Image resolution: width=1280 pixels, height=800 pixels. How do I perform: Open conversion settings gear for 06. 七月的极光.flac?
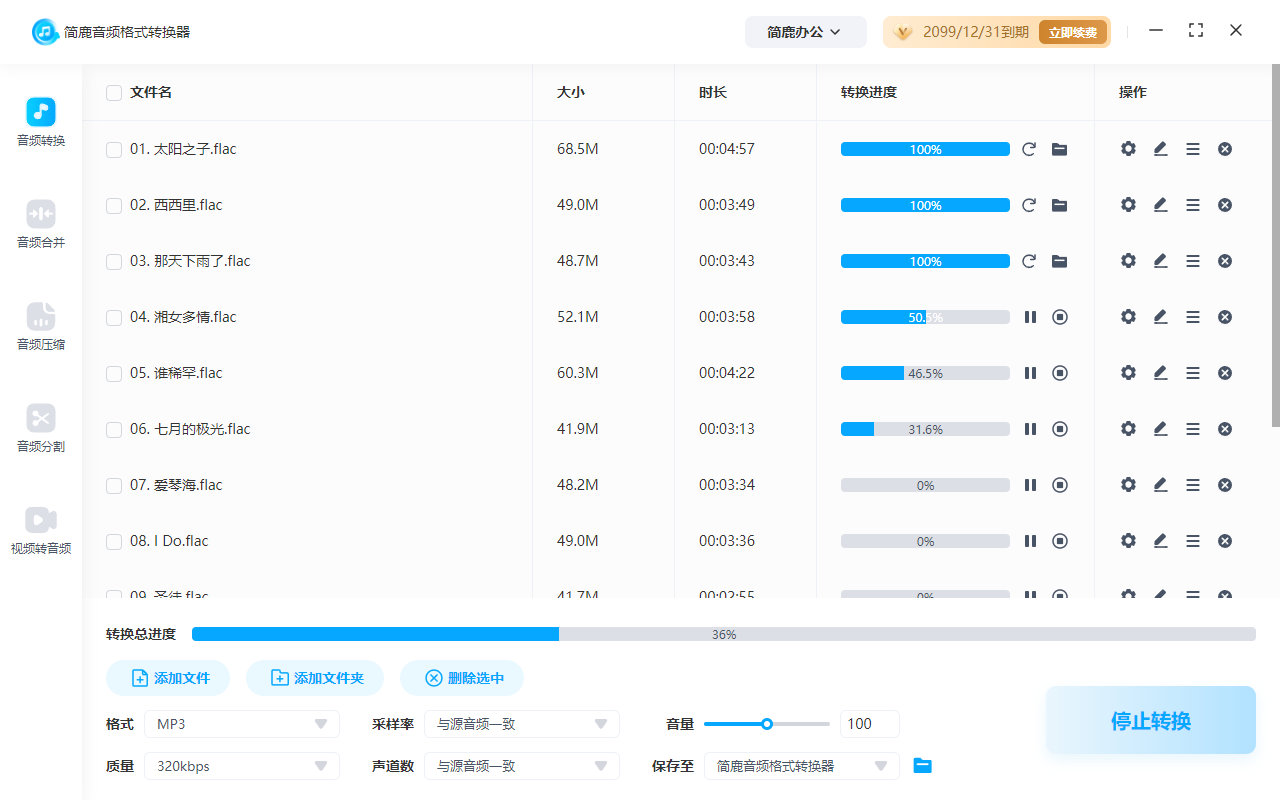[1128, 428]
